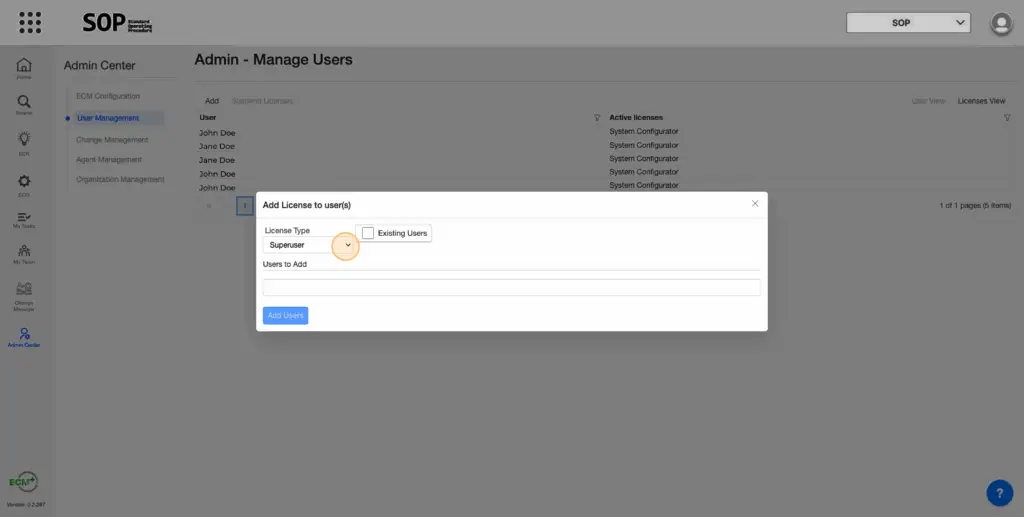The image size is (1024, 517).
Task: Click the user profile avatar icon
Action: [x=1000, y=23]
